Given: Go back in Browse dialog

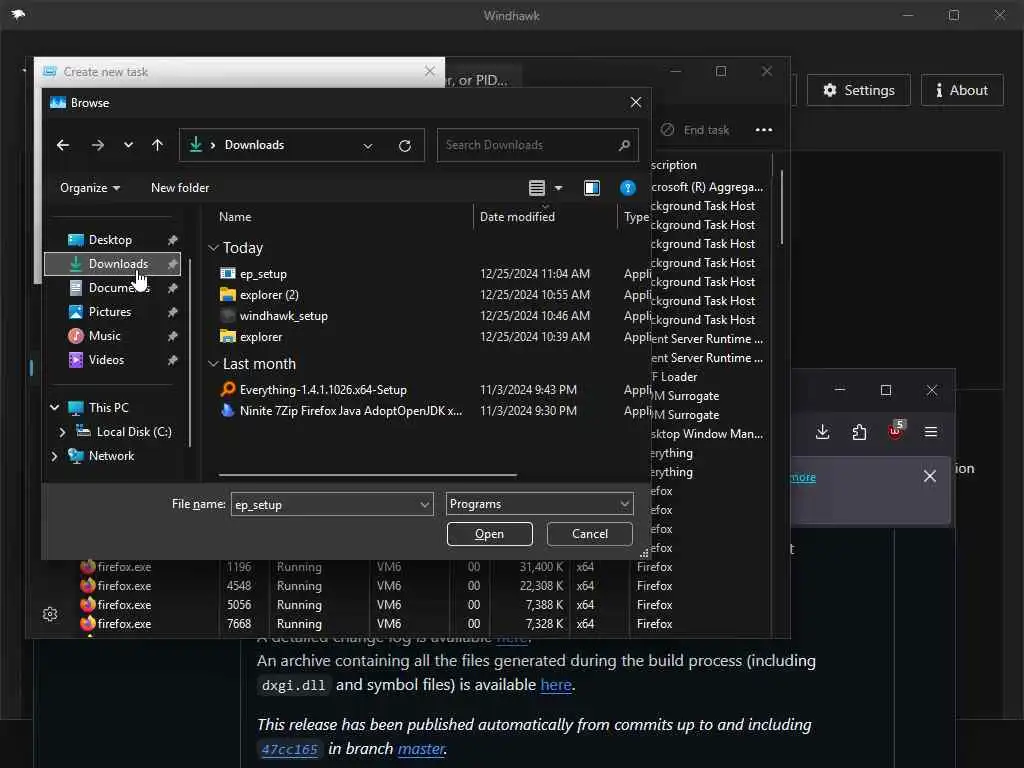Looking at the screenshot, I should tap(63, 145).
